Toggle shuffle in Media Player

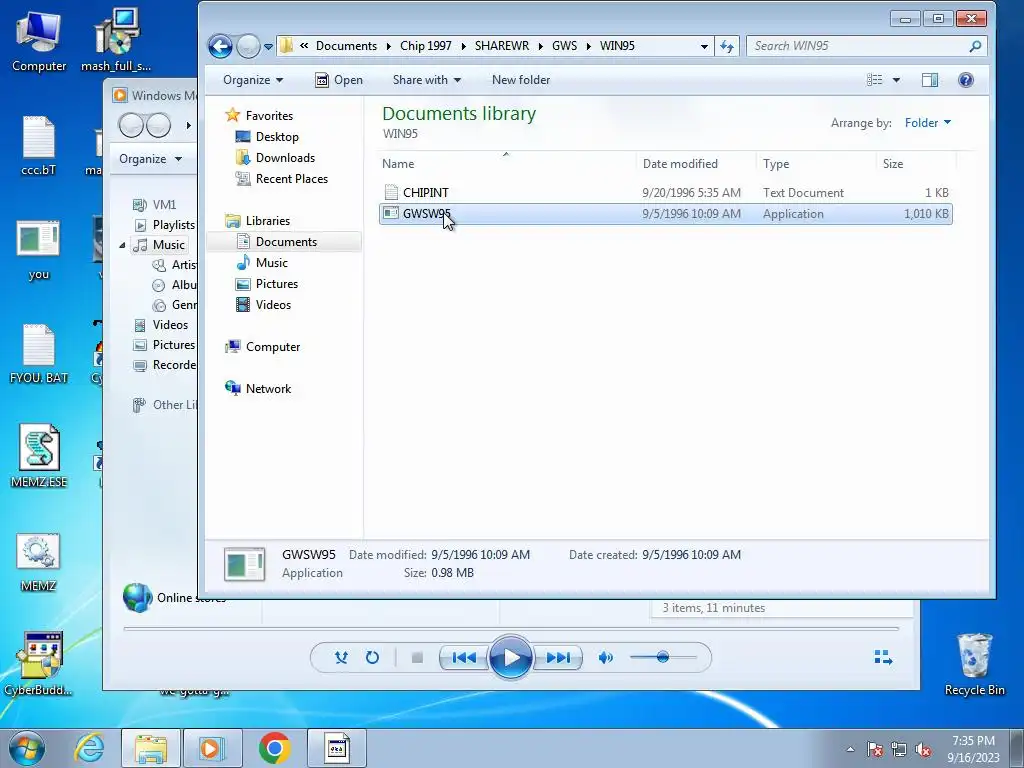click(x=341, y=658)
